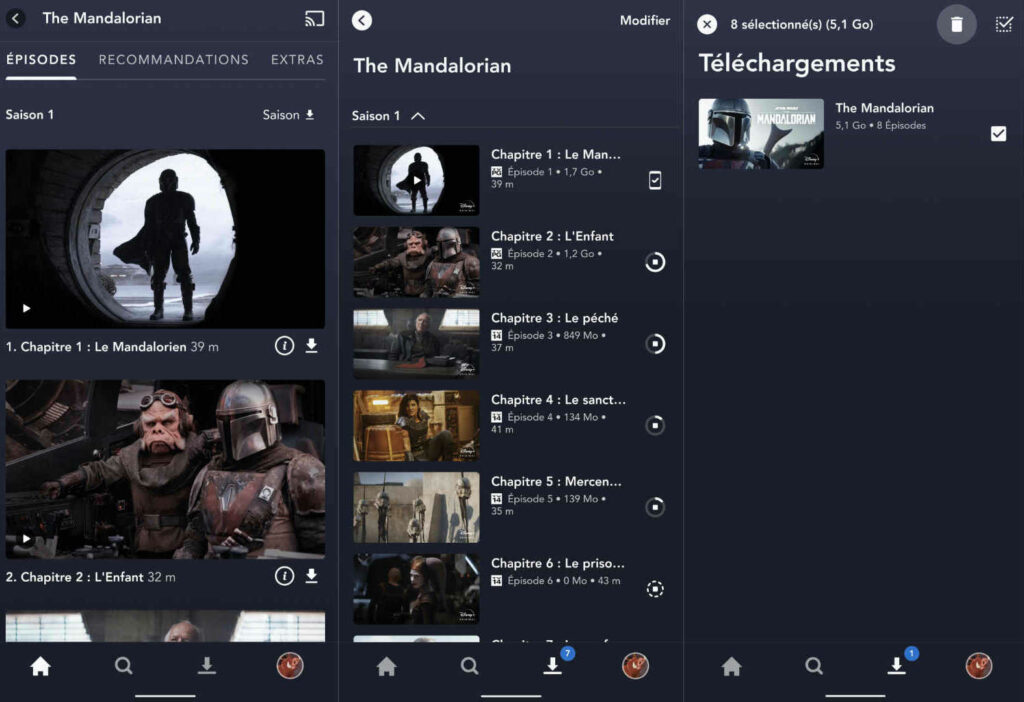1024x702 pixels.
Task: Pause download of Chapitre 2 : L'Enfant
Action: tap(655, 262)
